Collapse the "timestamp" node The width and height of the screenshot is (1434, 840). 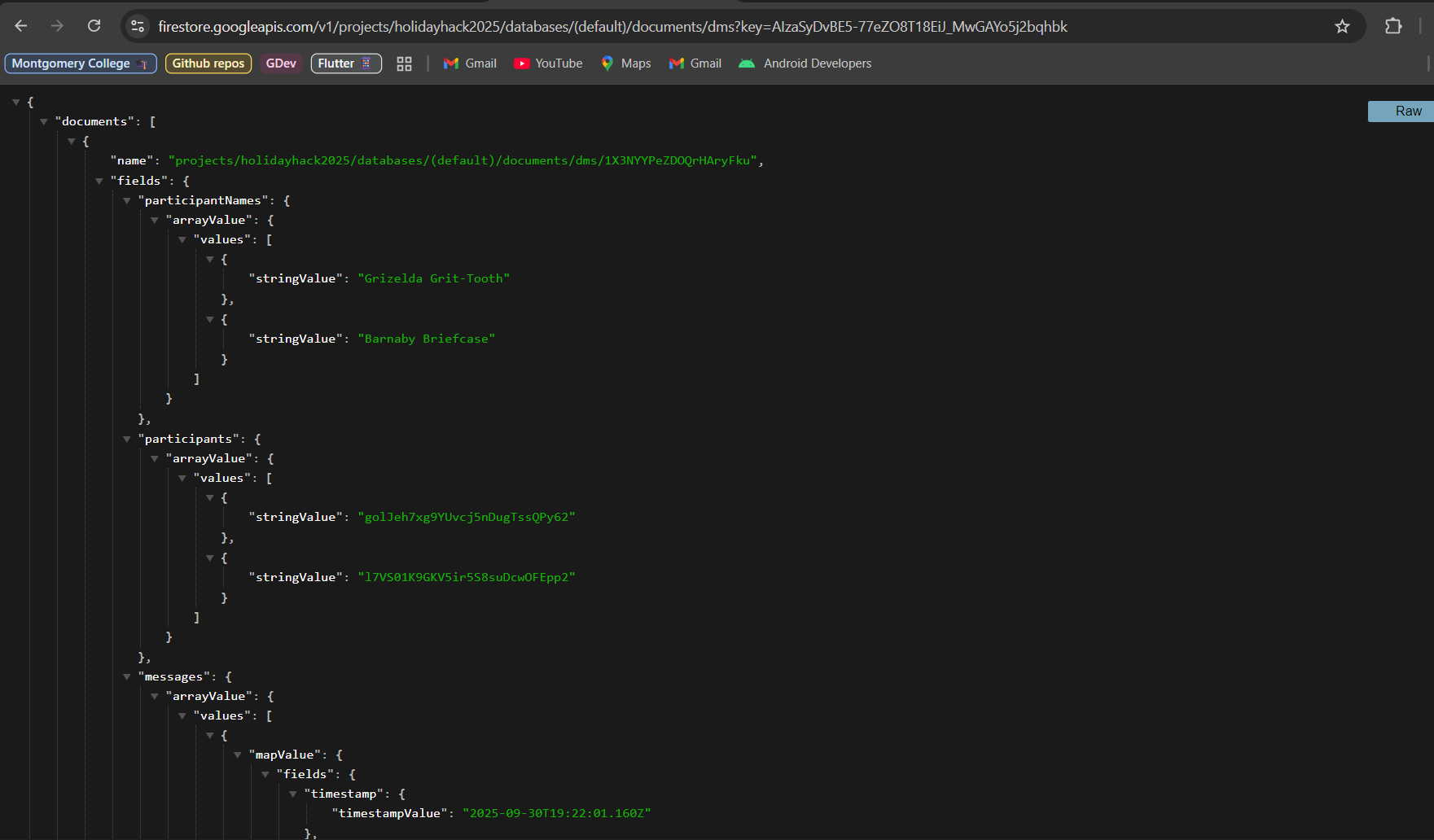[292, 794]
